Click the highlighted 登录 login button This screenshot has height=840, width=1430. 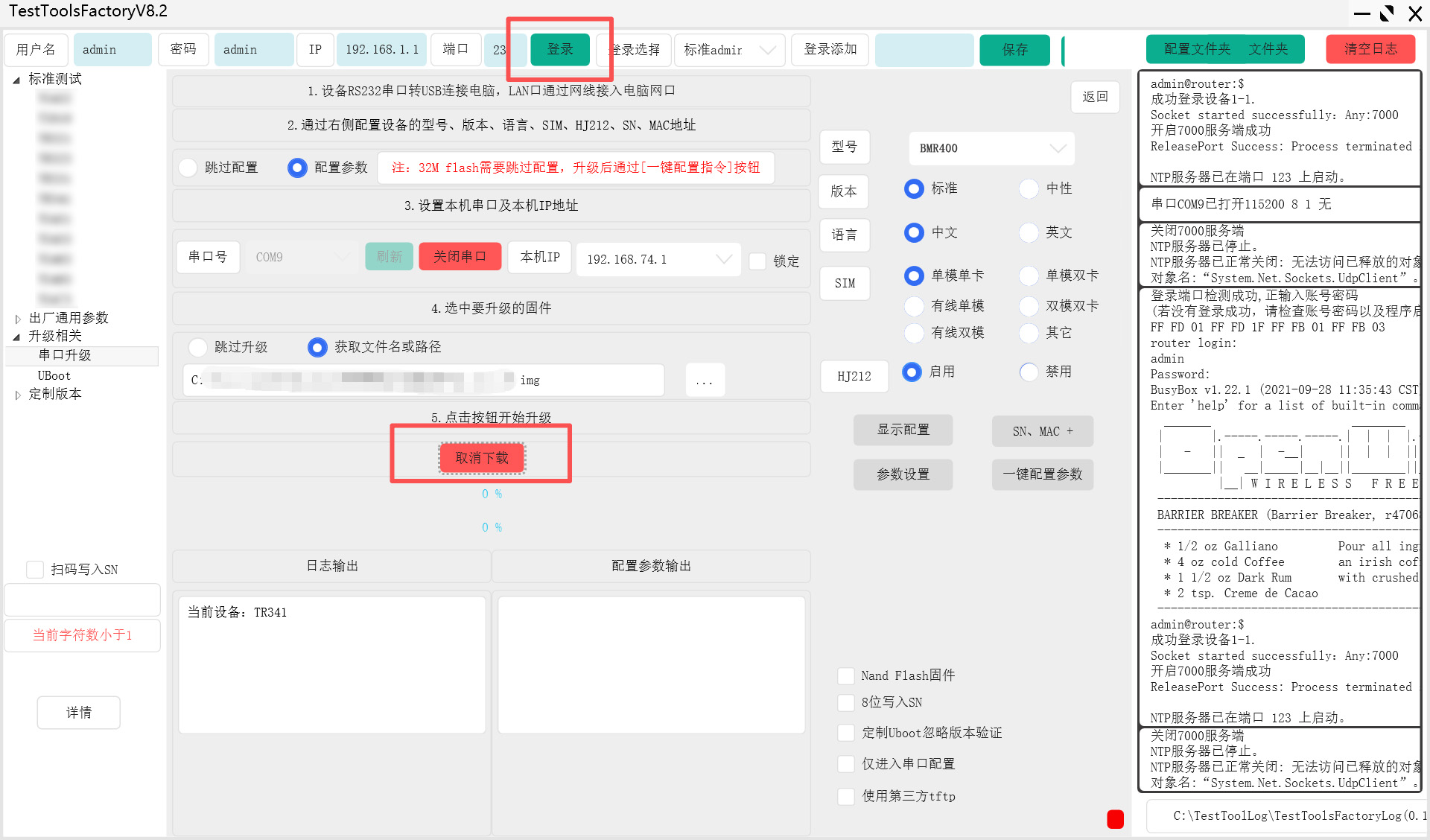(x=560, y=49)
